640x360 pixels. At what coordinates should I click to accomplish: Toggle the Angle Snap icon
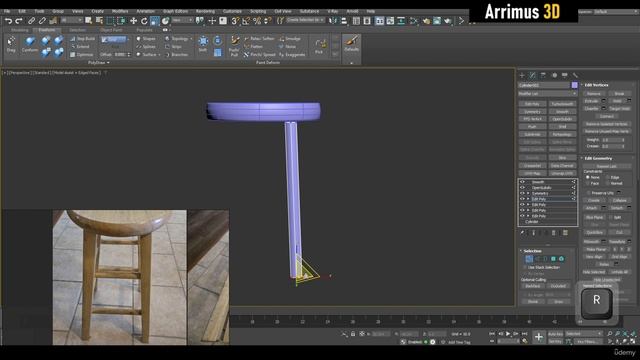tap(246, 20)
